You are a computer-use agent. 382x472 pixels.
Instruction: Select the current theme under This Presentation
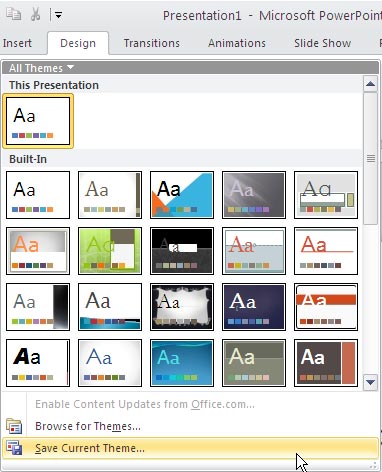coord(38,121)
